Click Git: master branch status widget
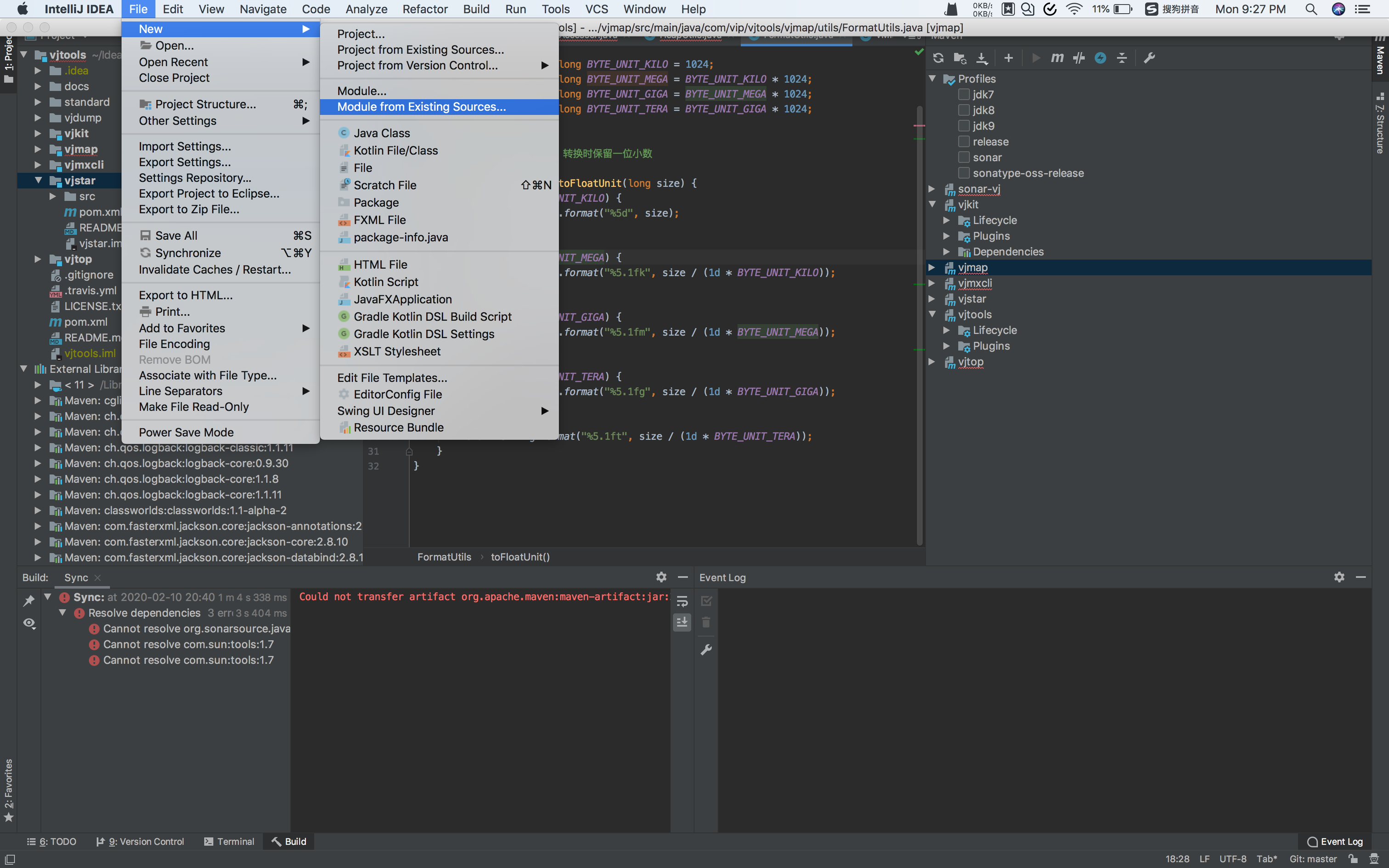Viewport: 1389px width, 868px height. pyautogui.click(x=1313, y=859)
